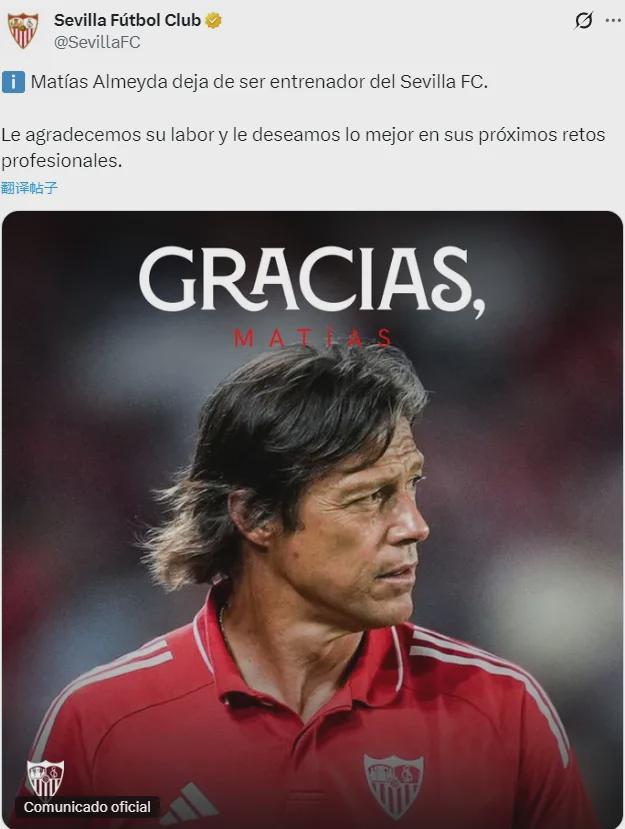This screenshot has height=829, width=625.
Task: Open the Sevilla FC profile avatar
Action: pos(23,31)
